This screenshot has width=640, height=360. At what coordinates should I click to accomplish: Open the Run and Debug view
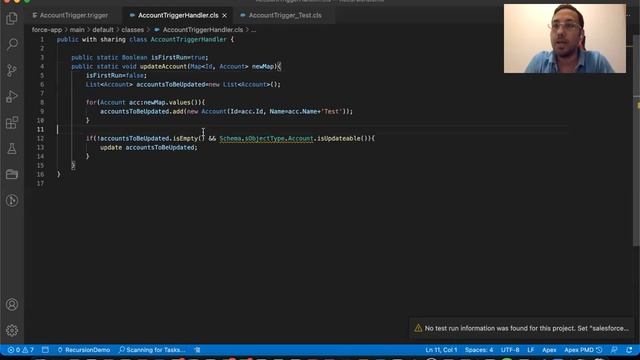[x=12, y=96]
